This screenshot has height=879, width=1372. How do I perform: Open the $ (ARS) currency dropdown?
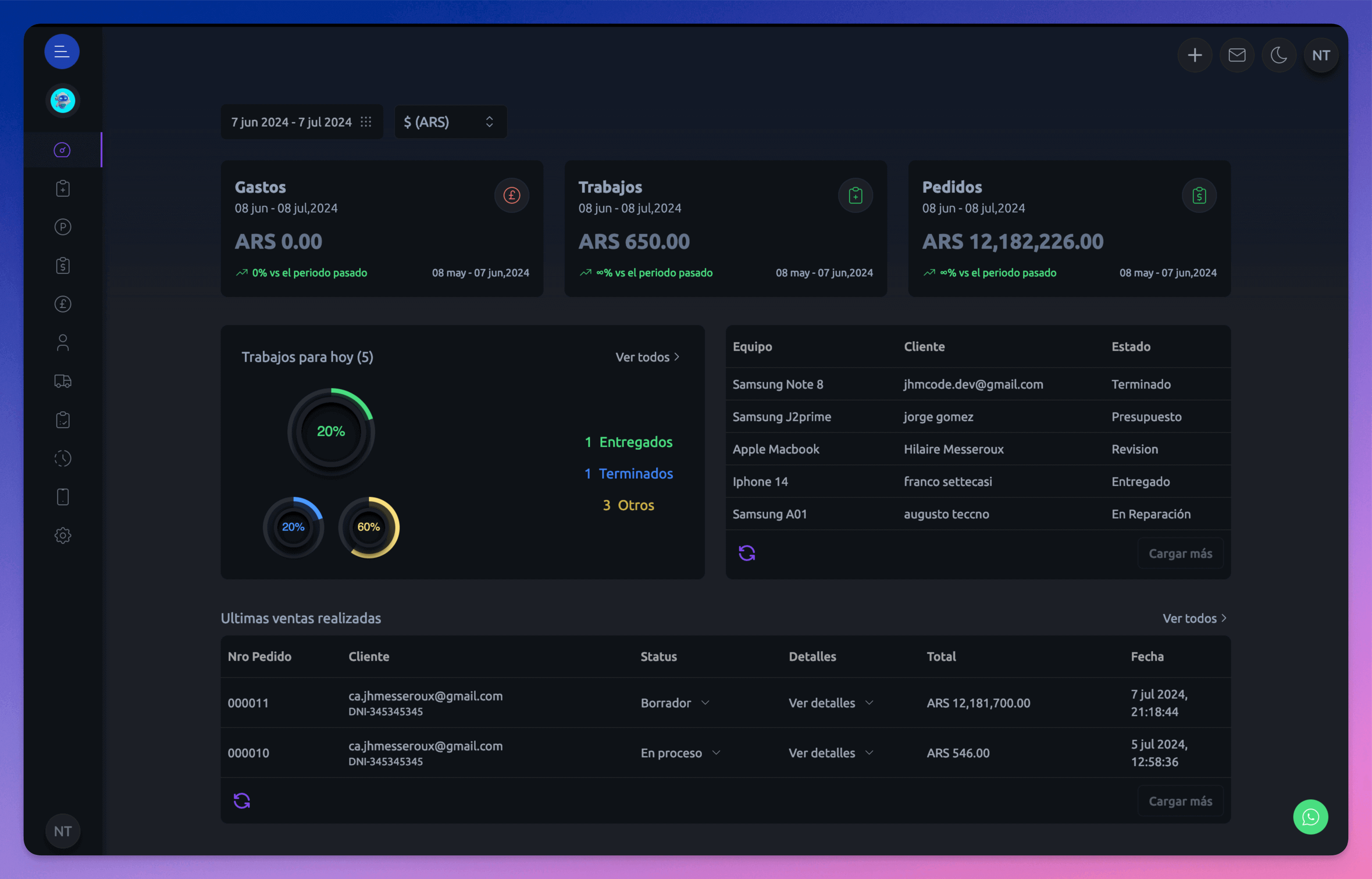tap(450, 122)
